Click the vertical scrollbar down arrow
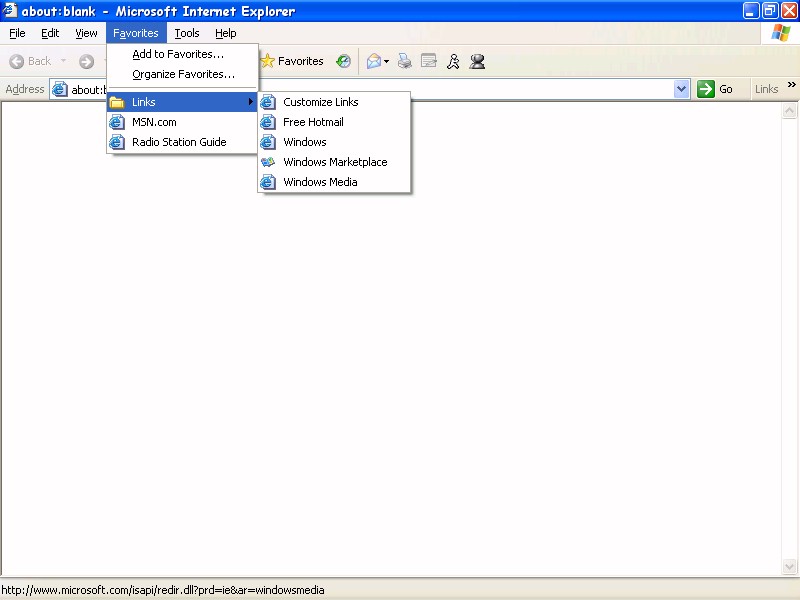The width and height of the screenshot is (800, 600). [789, 566]
